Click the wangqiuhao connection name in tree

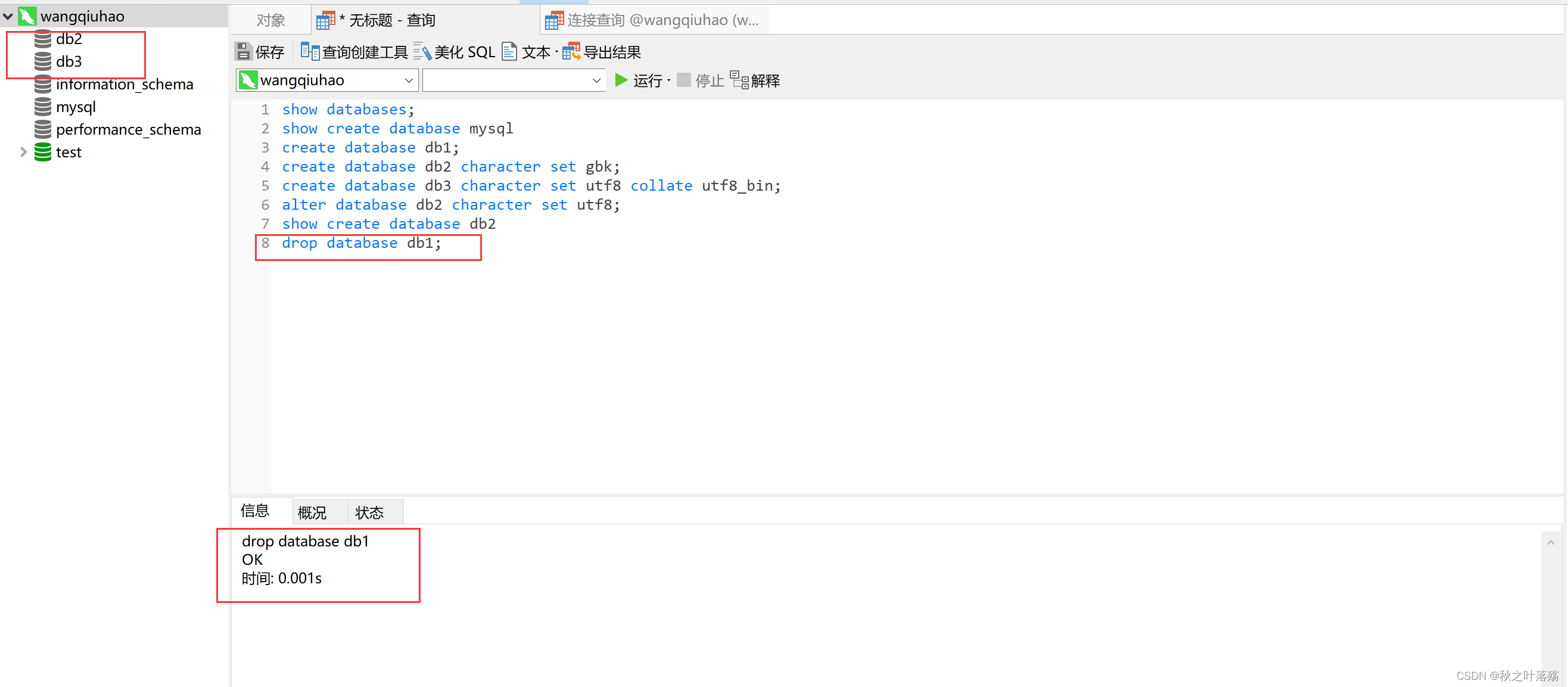pos(82,17)
